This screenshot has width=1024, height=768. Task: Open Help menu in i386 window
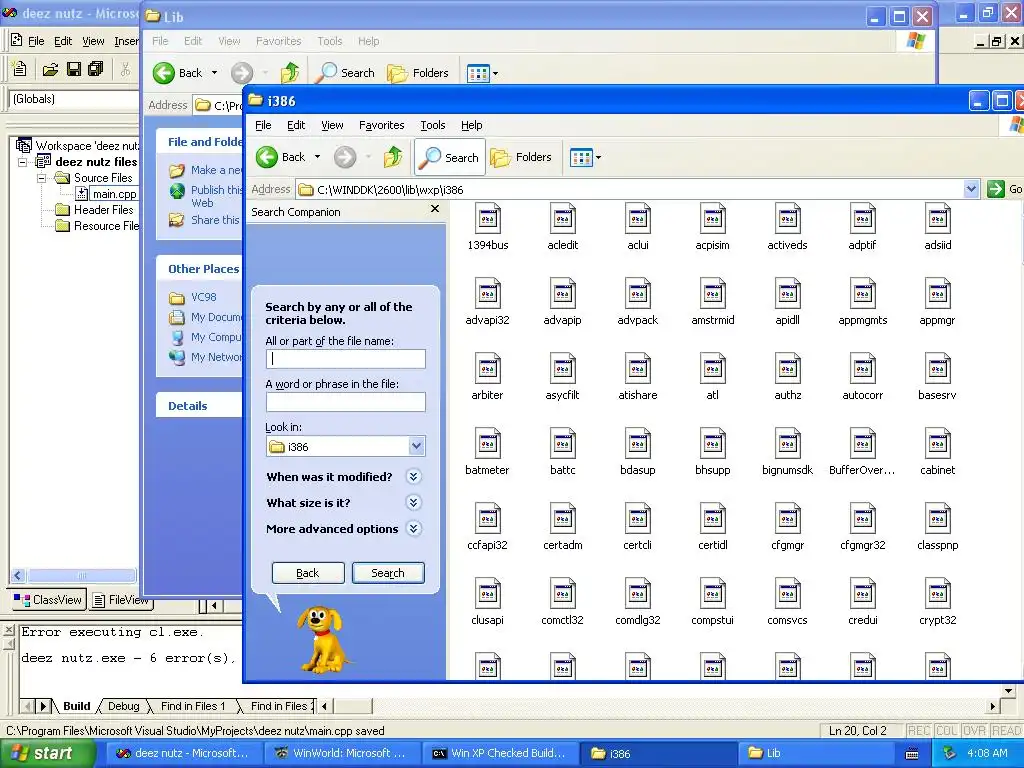click(472, 125)
